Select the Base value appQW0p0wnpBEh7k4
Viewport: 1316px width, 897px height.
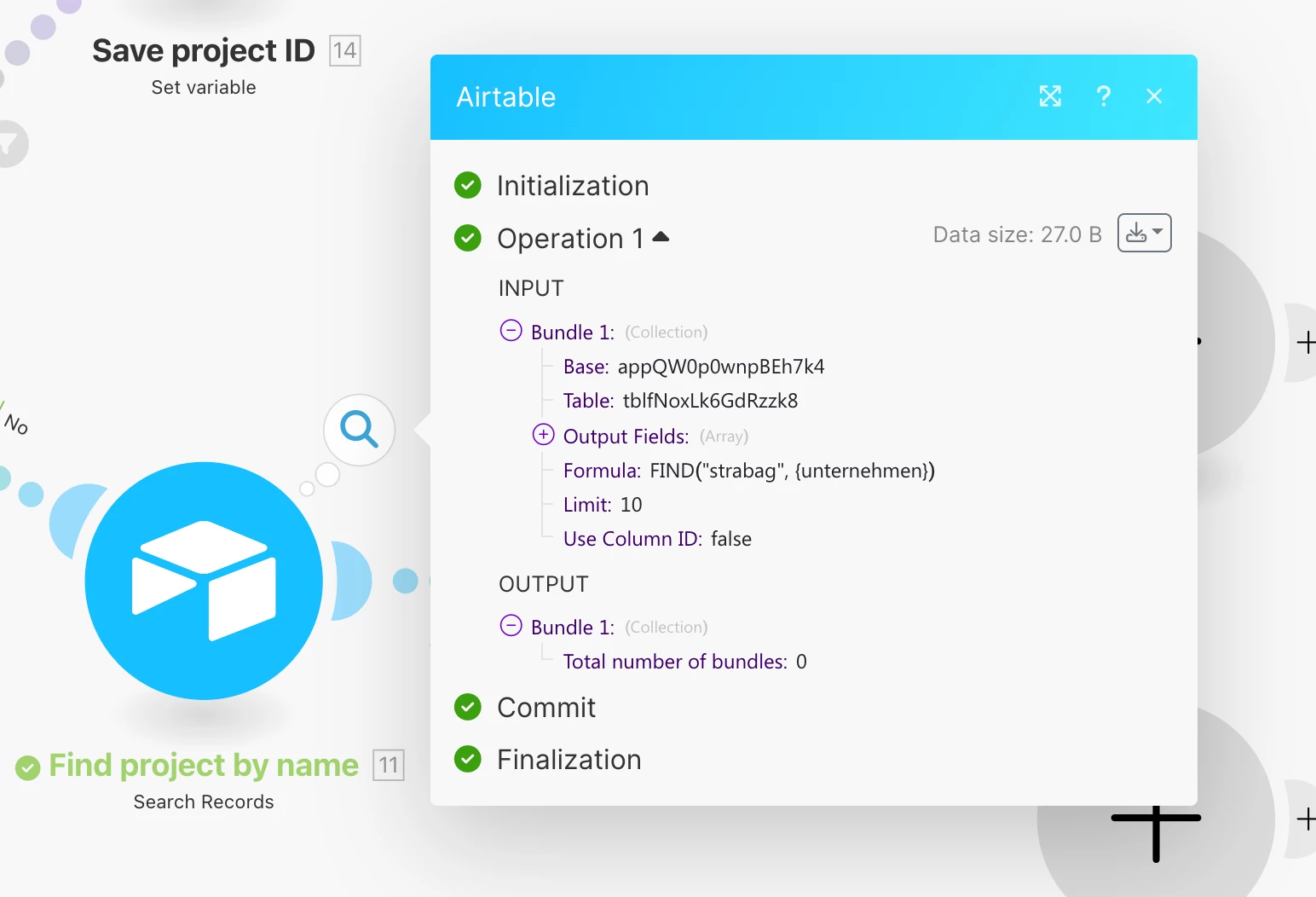point(721,367)
